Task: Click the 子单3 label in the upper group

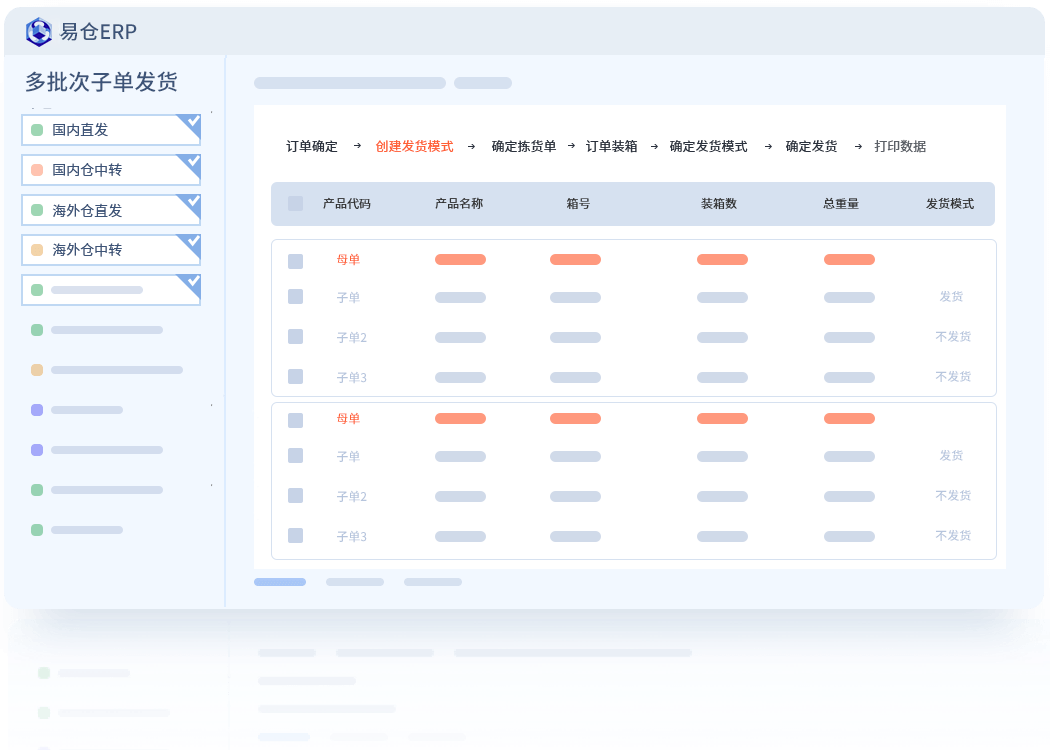Action: coord(352,378)
